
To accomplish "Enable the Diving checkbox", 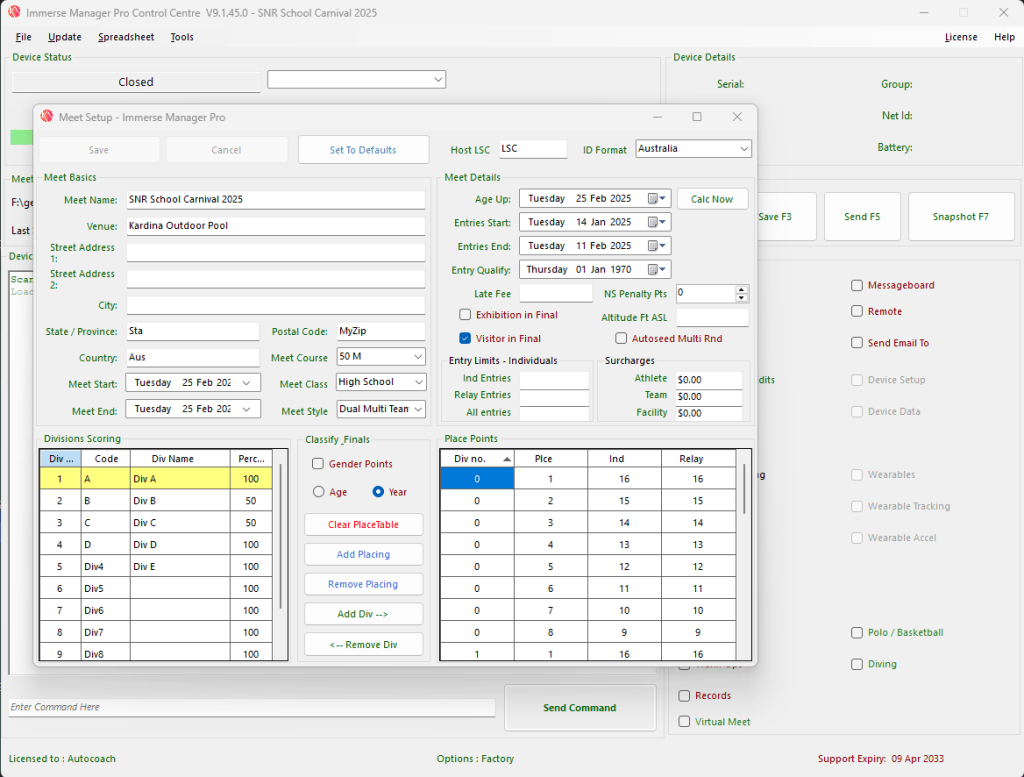I will [x=857, y=664].
